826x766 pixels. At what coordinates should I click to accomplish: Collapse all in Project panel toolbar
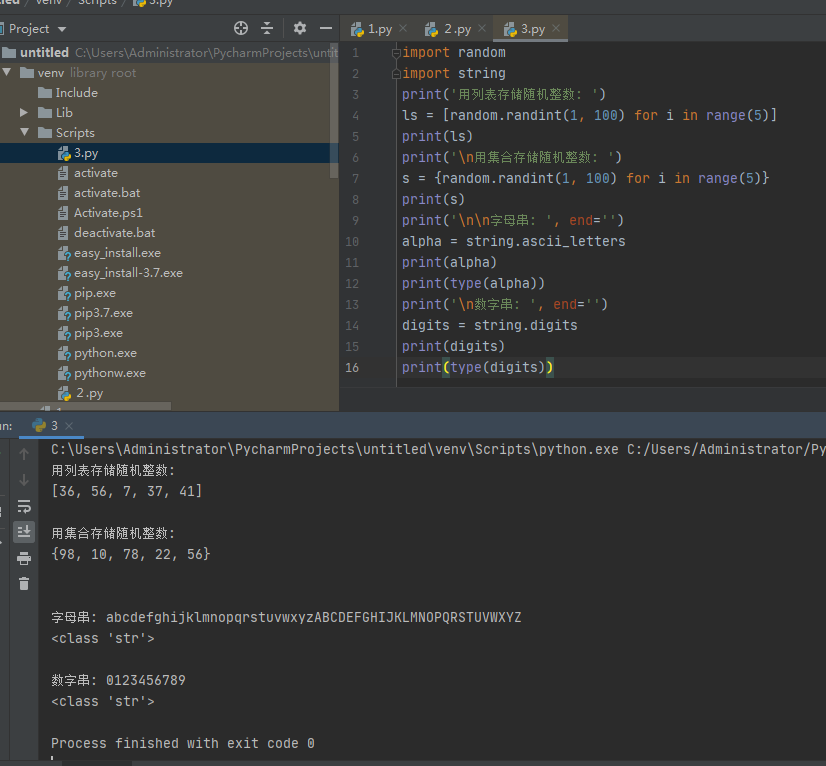click(267, 29)
